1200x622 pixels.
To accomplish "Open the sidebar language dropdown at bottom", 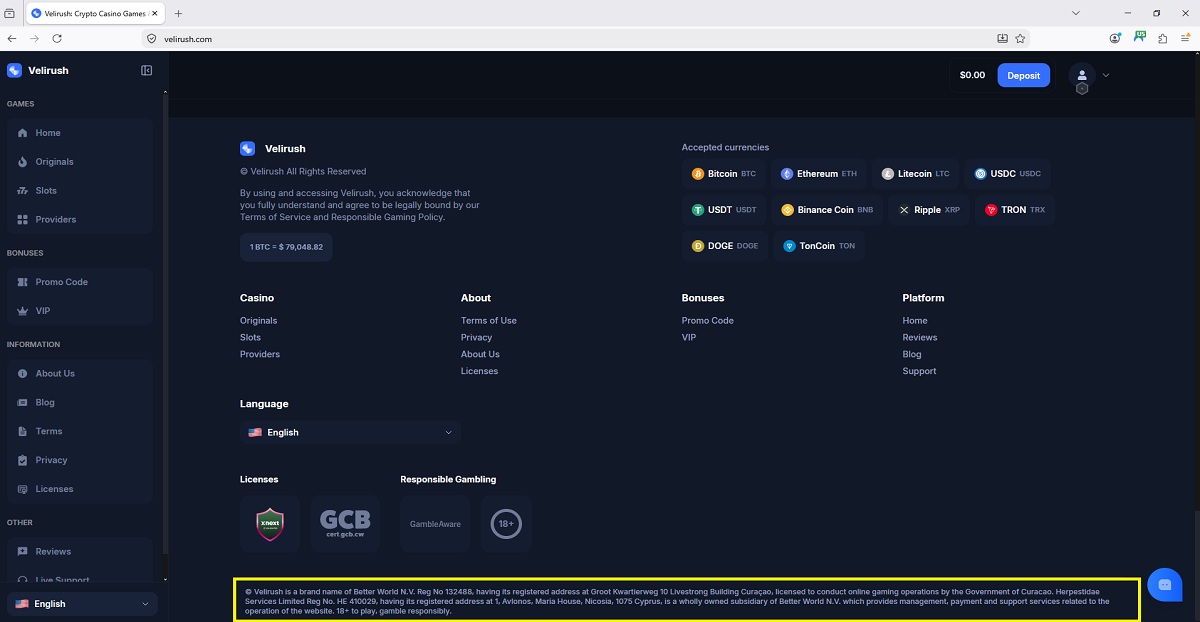I will (x=82, y=604).
